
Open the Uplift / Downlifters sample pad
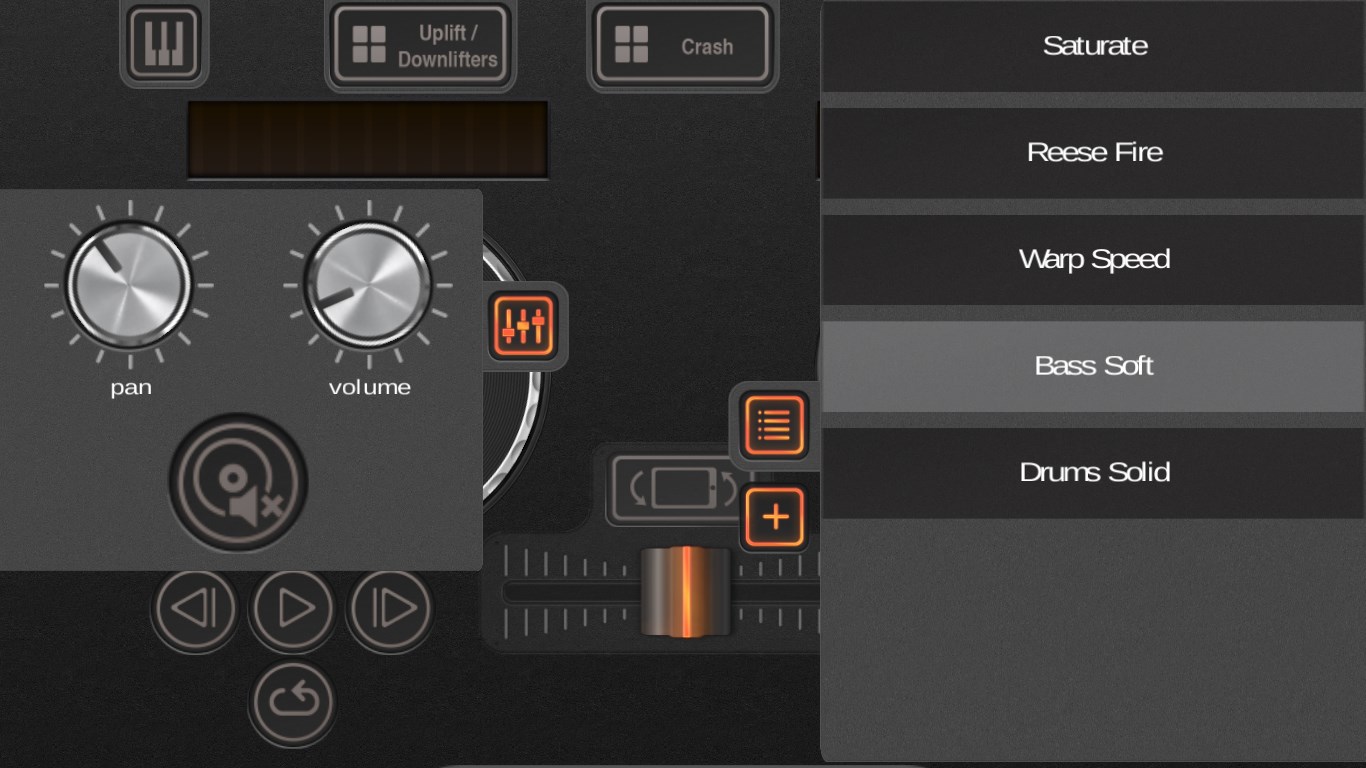pyautogui.click(x=421, y=43)
